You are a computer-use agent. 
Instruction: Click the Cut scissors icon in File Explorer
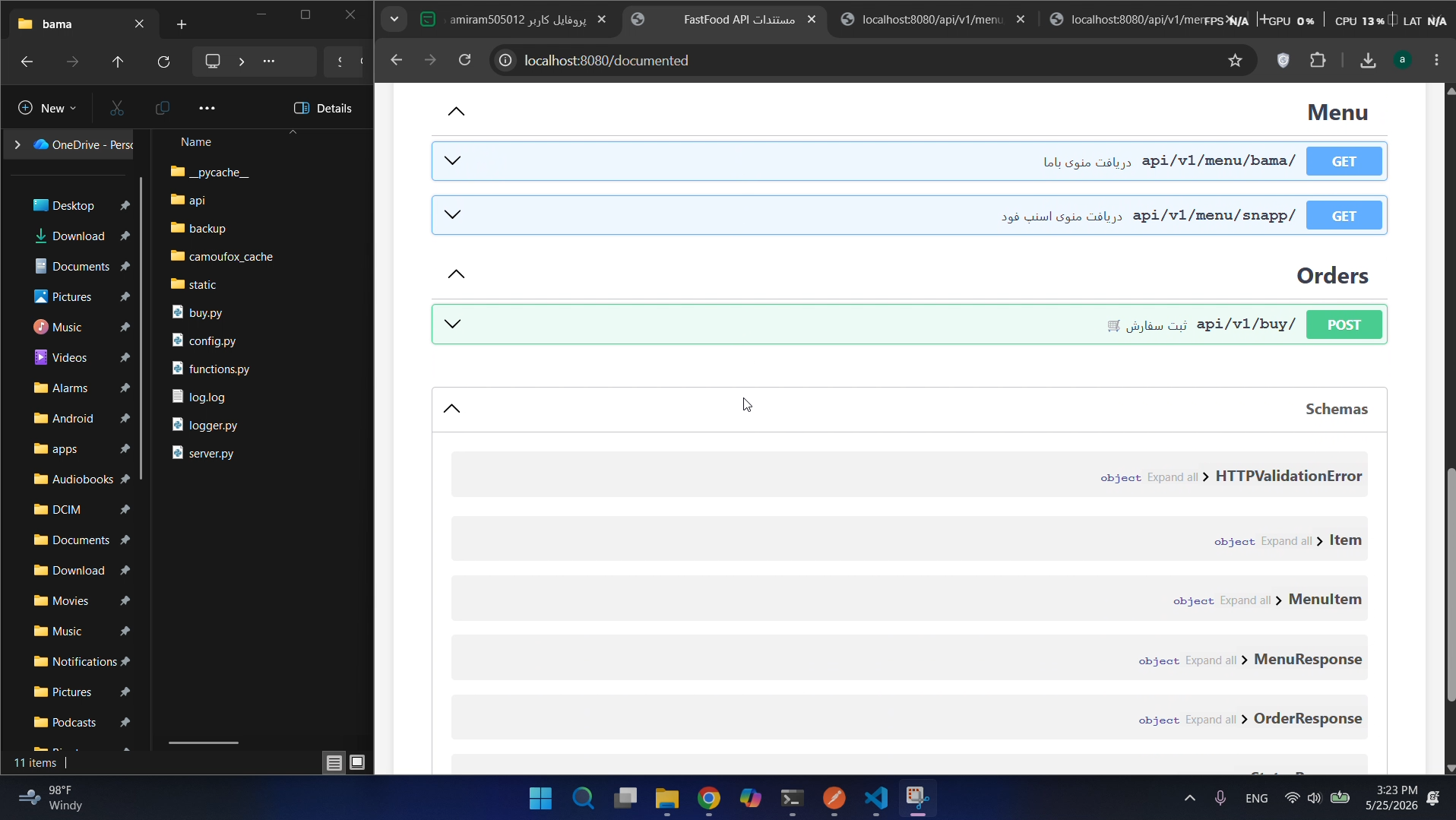click(x=116, y=108)
